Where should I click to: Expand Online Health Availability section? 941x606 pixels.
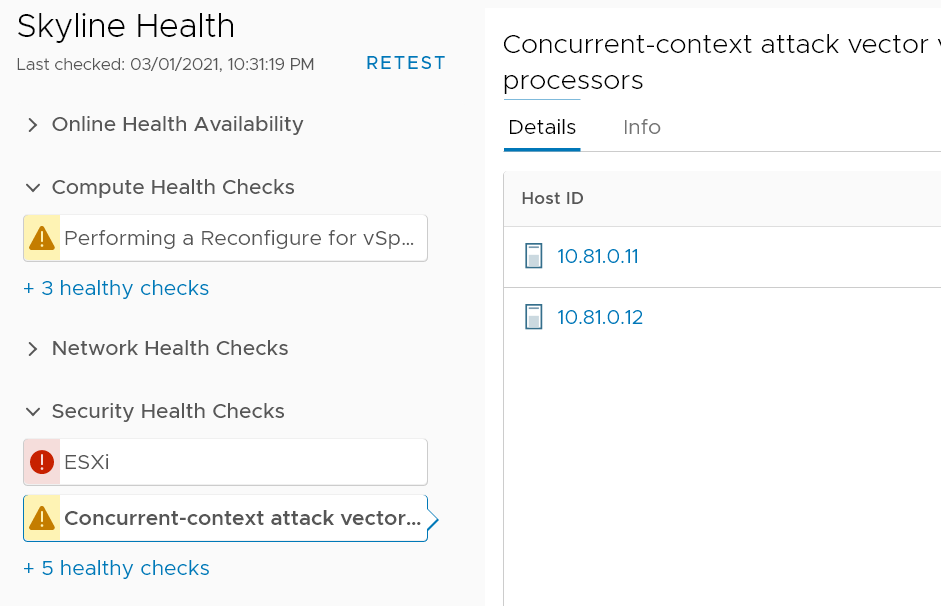tap(32, 125)
